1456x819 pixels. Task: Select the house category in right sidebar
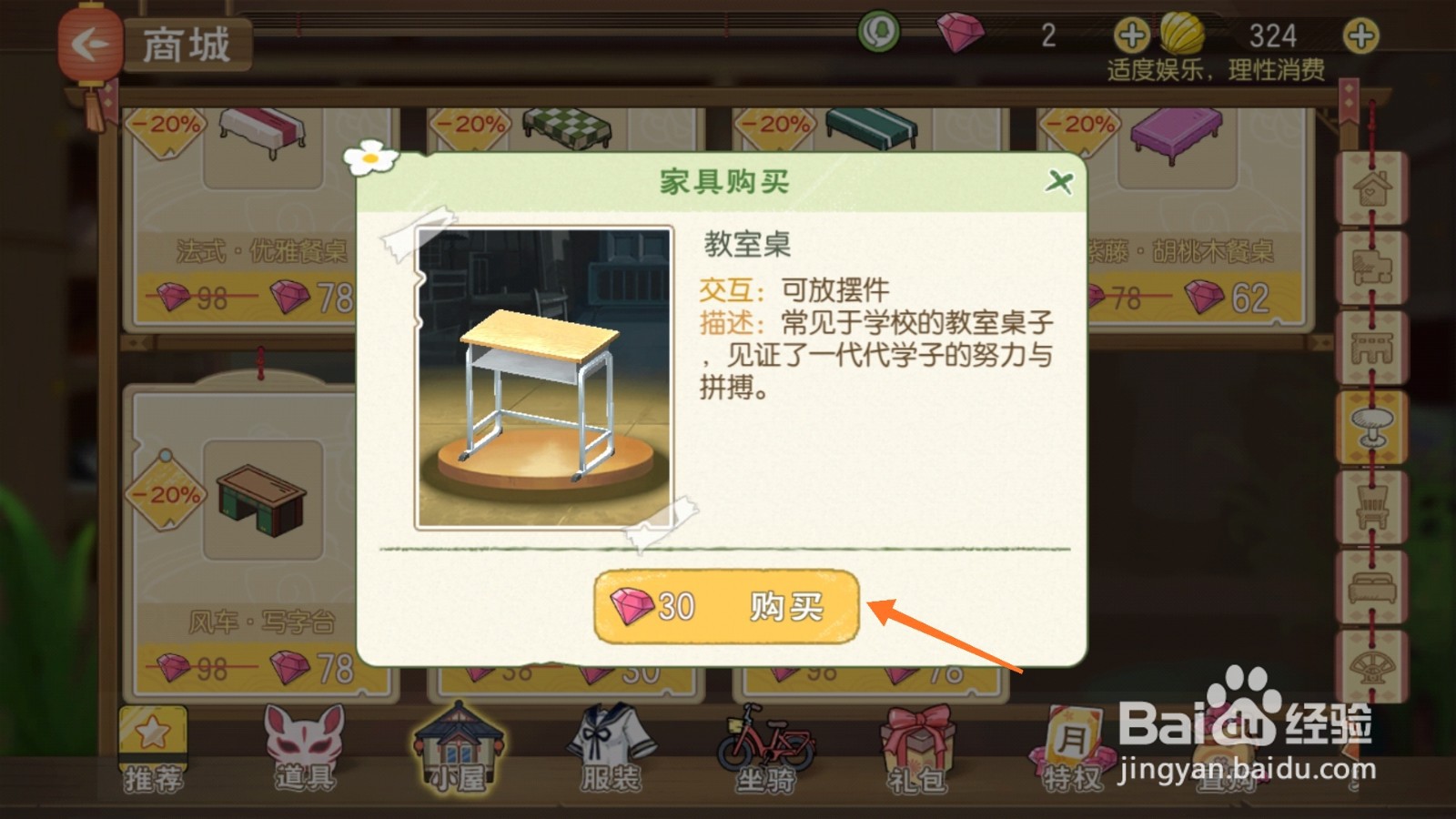tap(1372, 188)
